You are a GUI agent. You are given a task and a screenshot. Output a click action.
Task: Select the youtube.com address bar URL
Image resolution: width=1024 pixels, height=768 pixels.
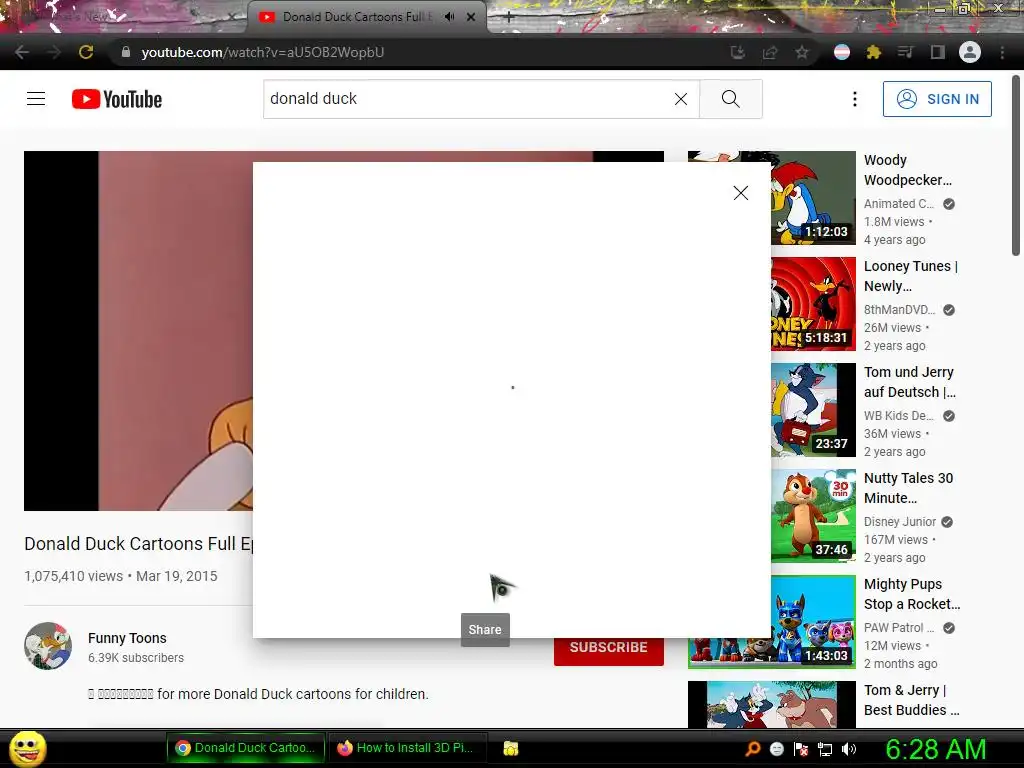(x=263, y=52)
